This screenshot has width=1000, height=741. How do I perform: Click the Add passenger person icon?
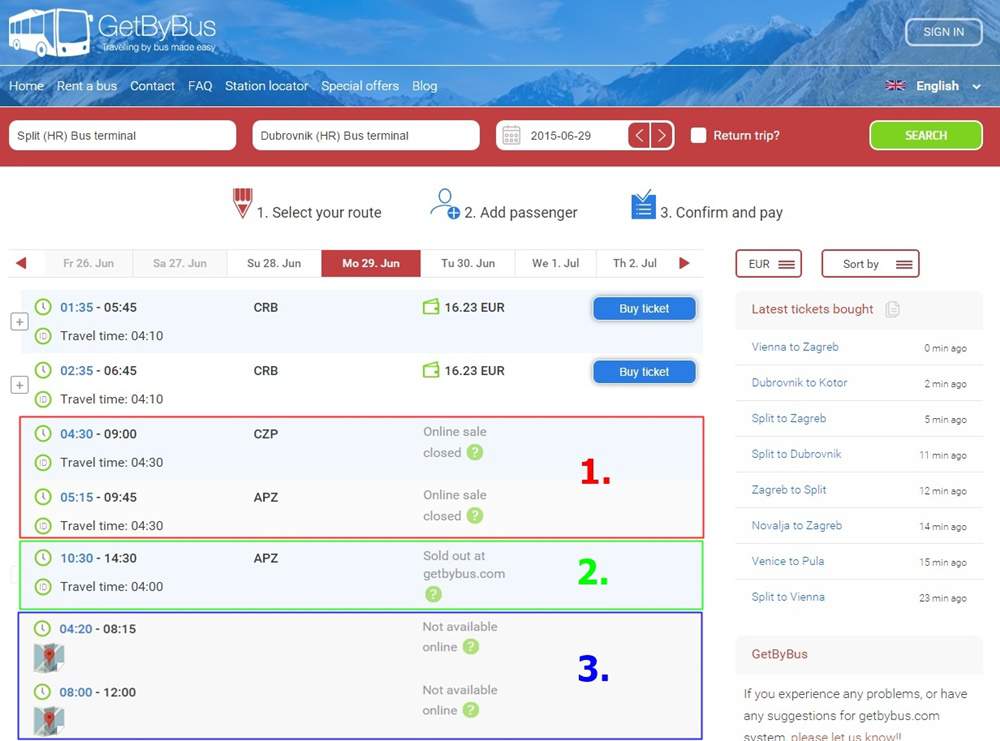point(445,203)
